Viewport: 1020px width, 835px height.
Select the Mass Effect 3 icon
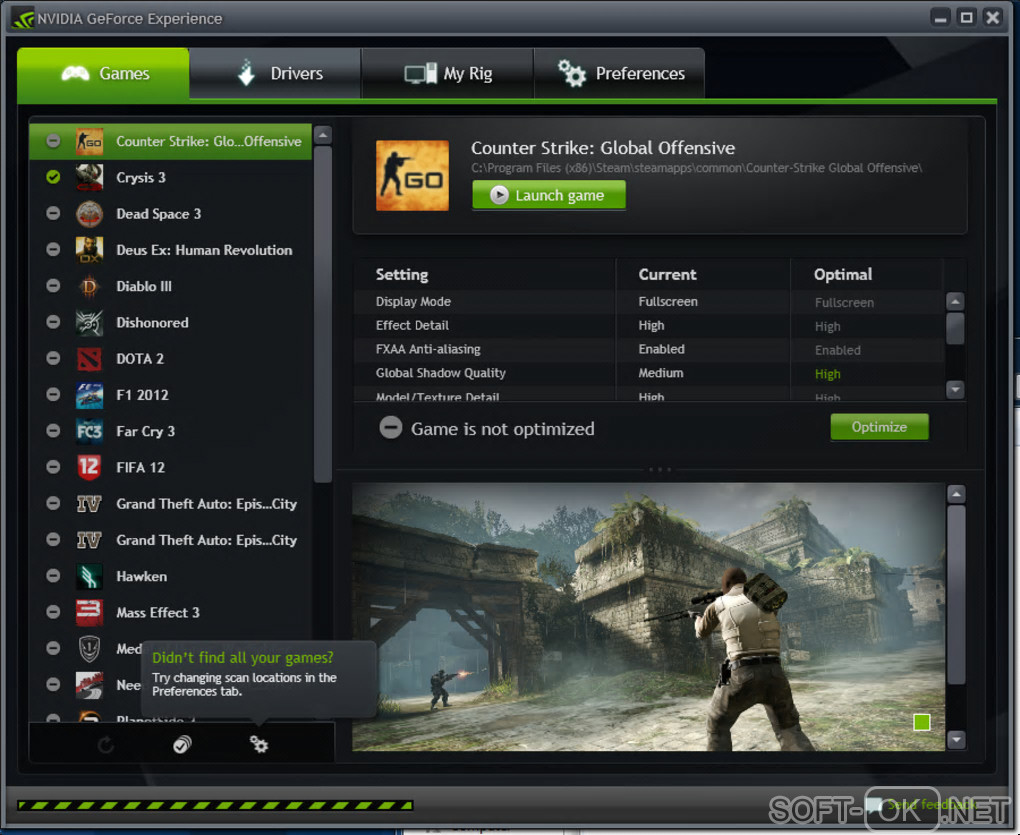click(x=90, y=613)
